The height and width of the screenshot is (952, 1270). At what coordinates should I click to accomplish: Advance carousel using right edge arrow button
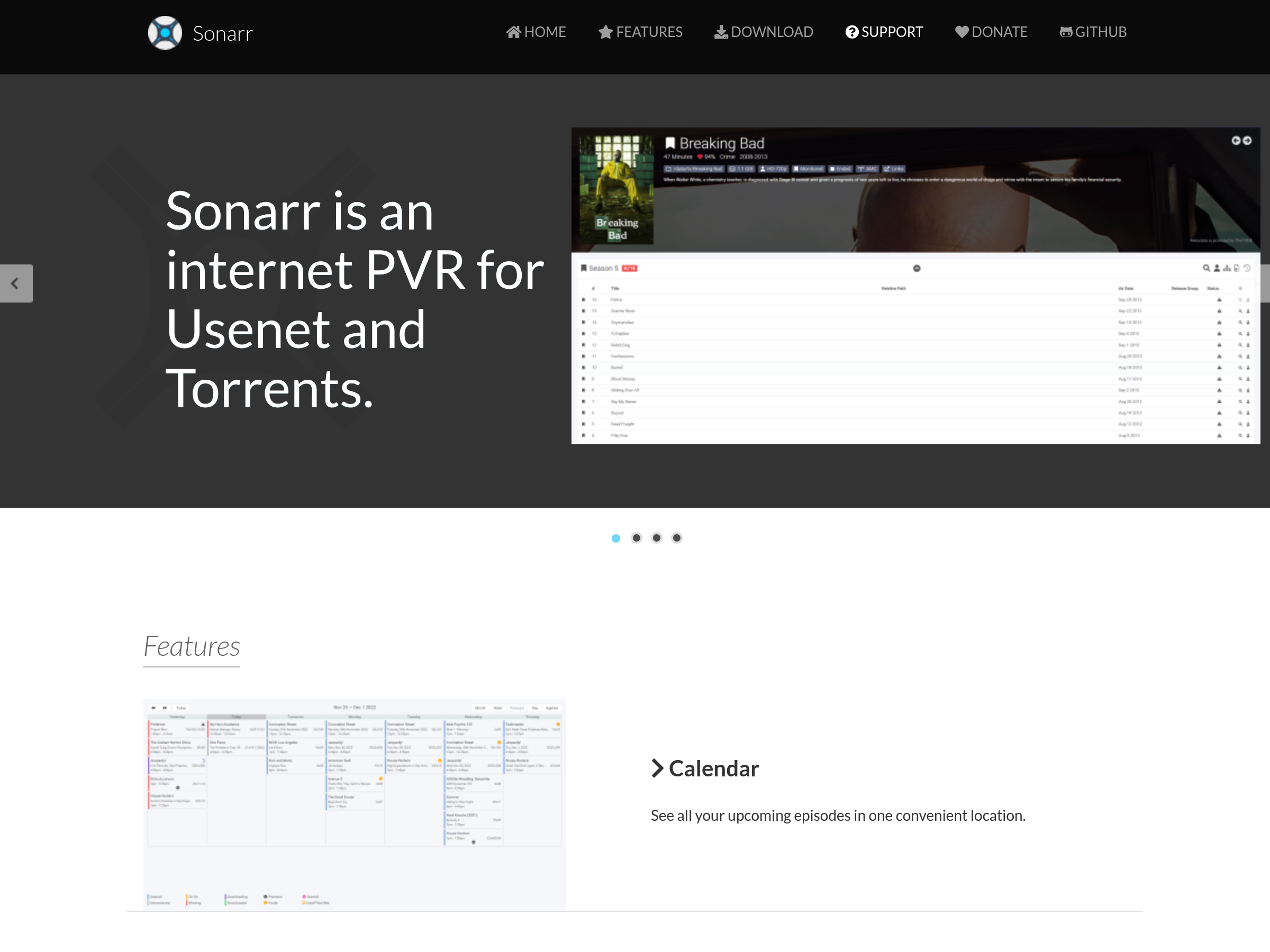click(1264, 283)
